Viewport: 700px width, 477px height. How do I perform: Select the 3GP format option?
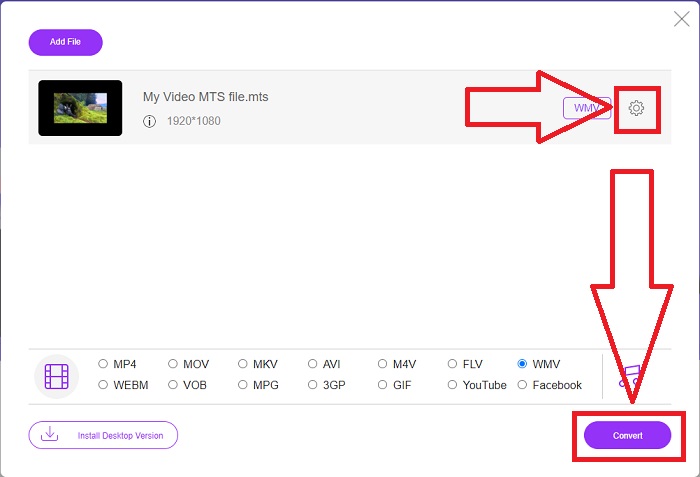[x=313, y=385]
